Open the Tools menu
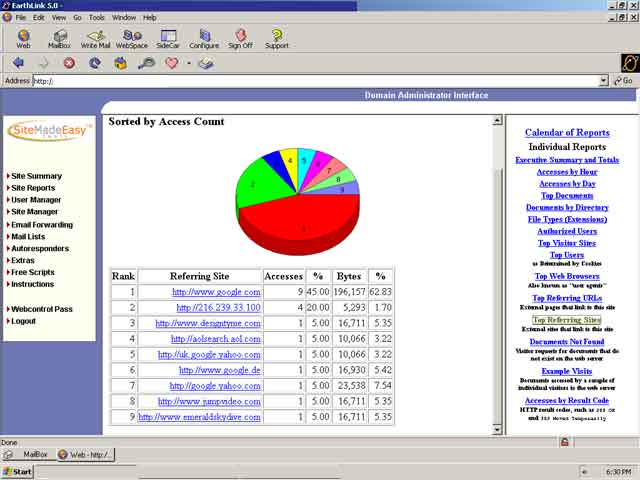This screenshot has height=480, width=640. pyautogui.click(x=96, y=17)
